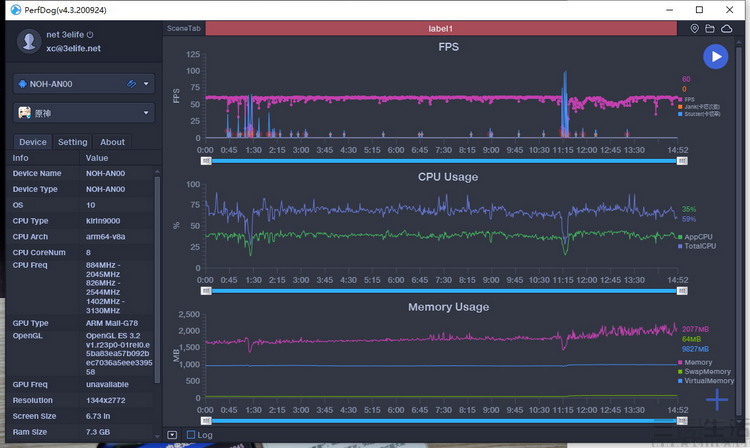Click the Android device icon beside NOH-AN00
The image size is (750, 448).
tap(22, 84)
